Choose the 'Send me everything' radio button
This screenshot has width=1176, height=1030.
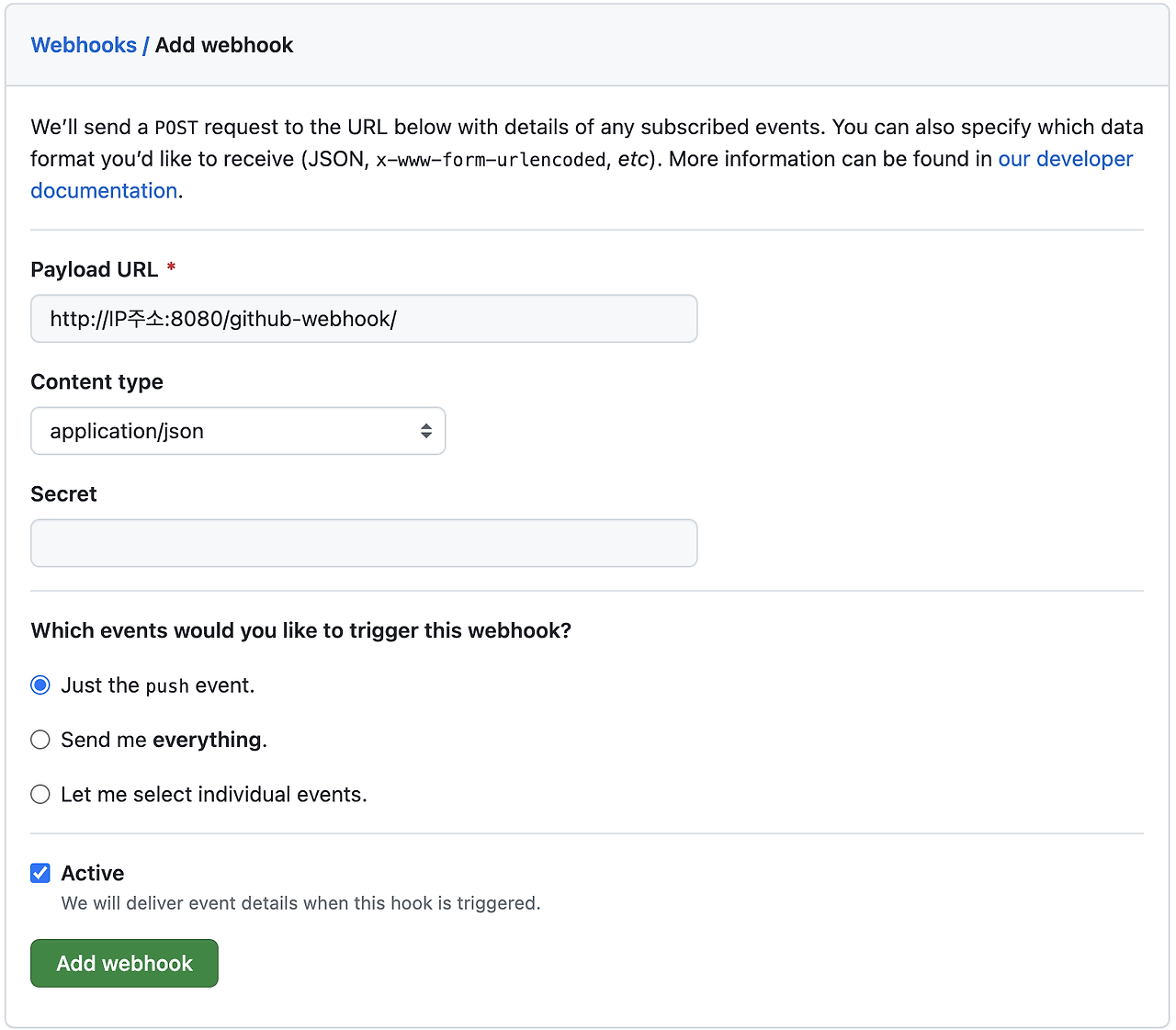point(40,740)
